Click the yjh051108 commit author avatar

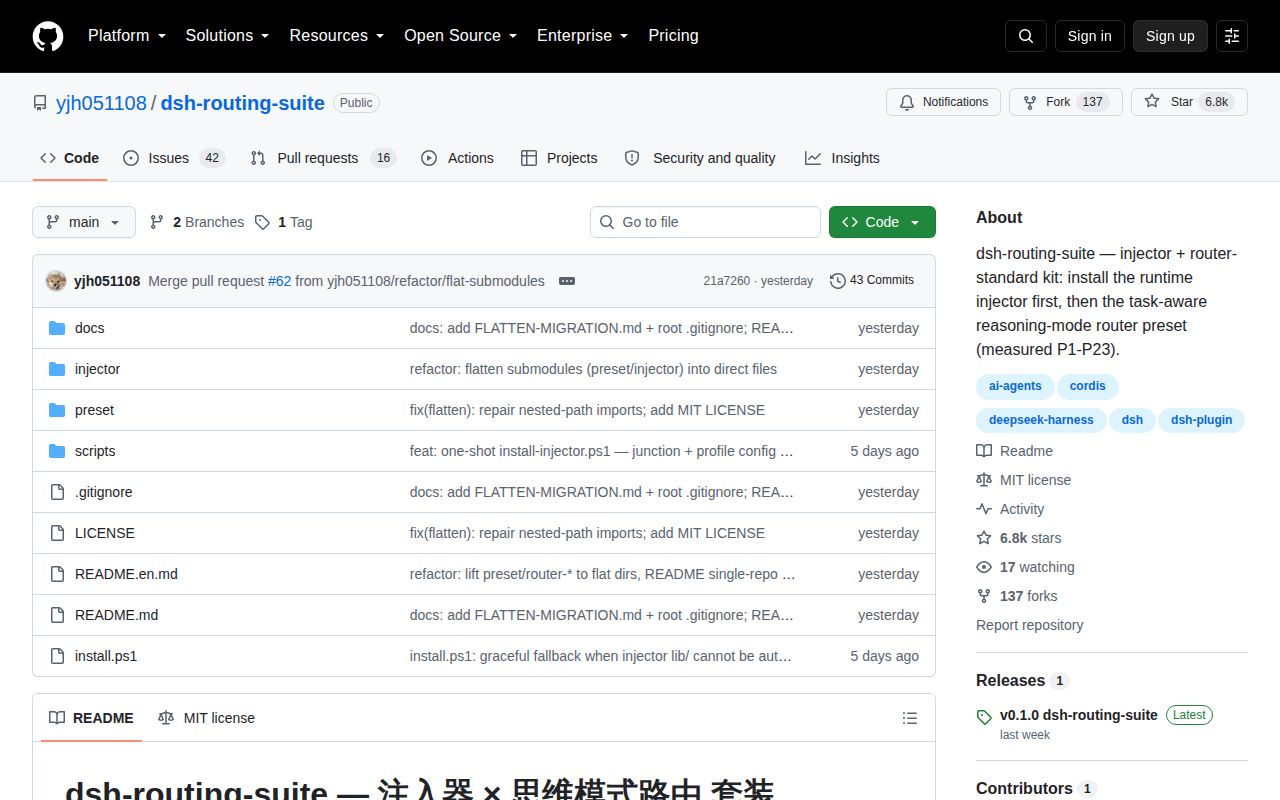click(56, 281)
